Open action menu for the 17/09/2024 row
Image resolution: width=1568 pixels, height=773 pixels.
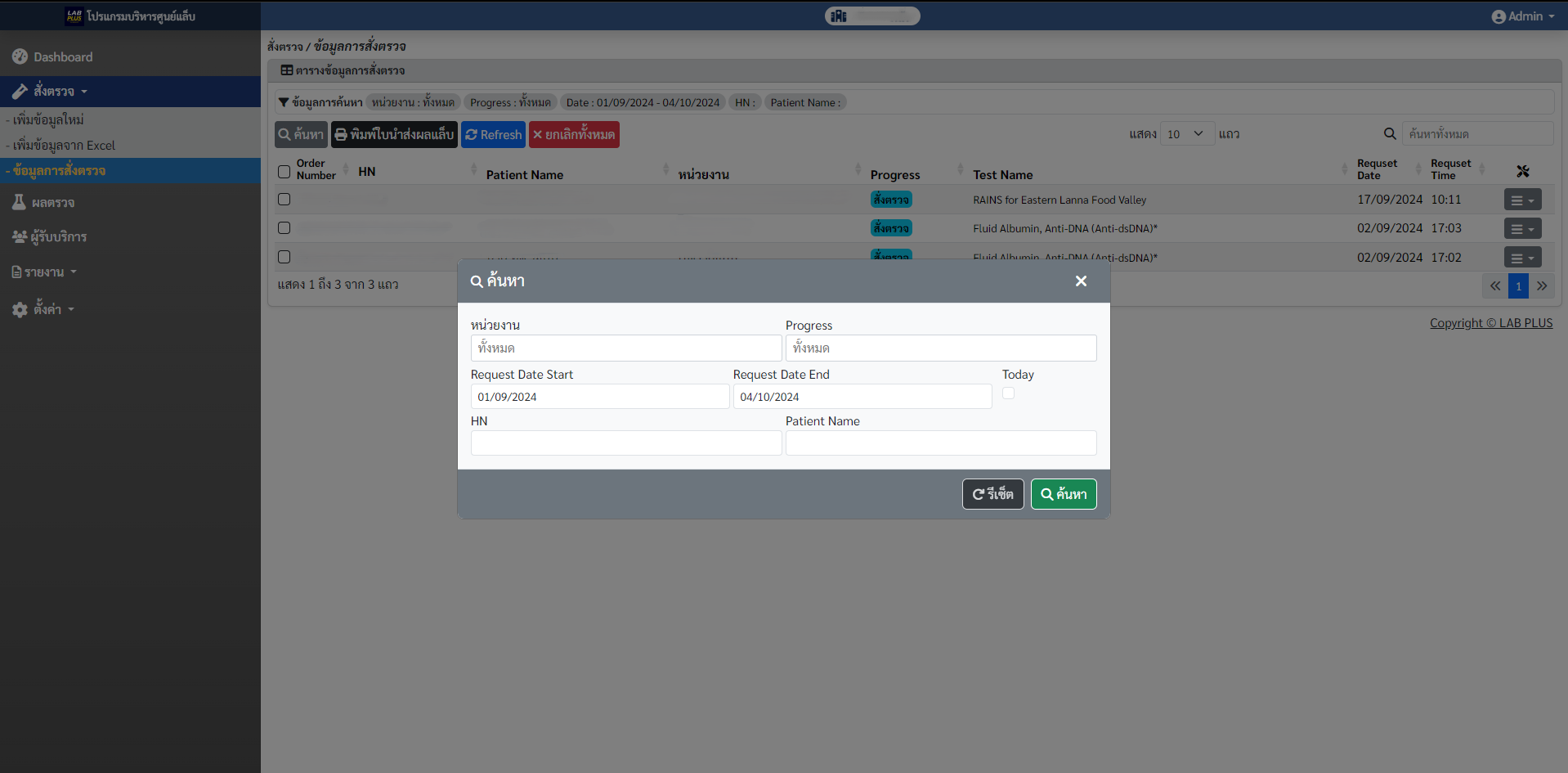(1522, 200)
